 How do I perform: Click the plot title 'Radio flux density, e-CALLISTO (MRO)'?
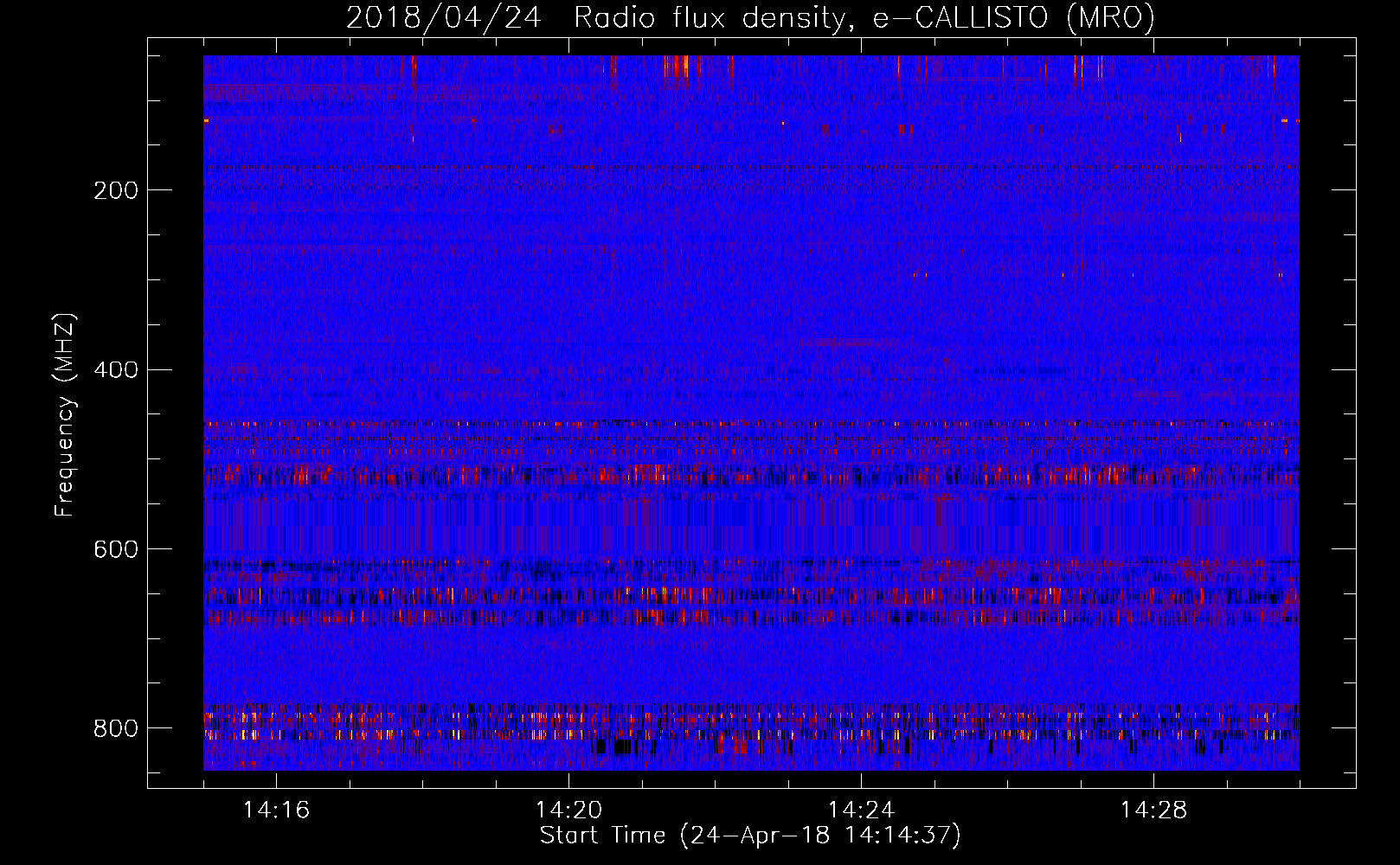[864, 17]
